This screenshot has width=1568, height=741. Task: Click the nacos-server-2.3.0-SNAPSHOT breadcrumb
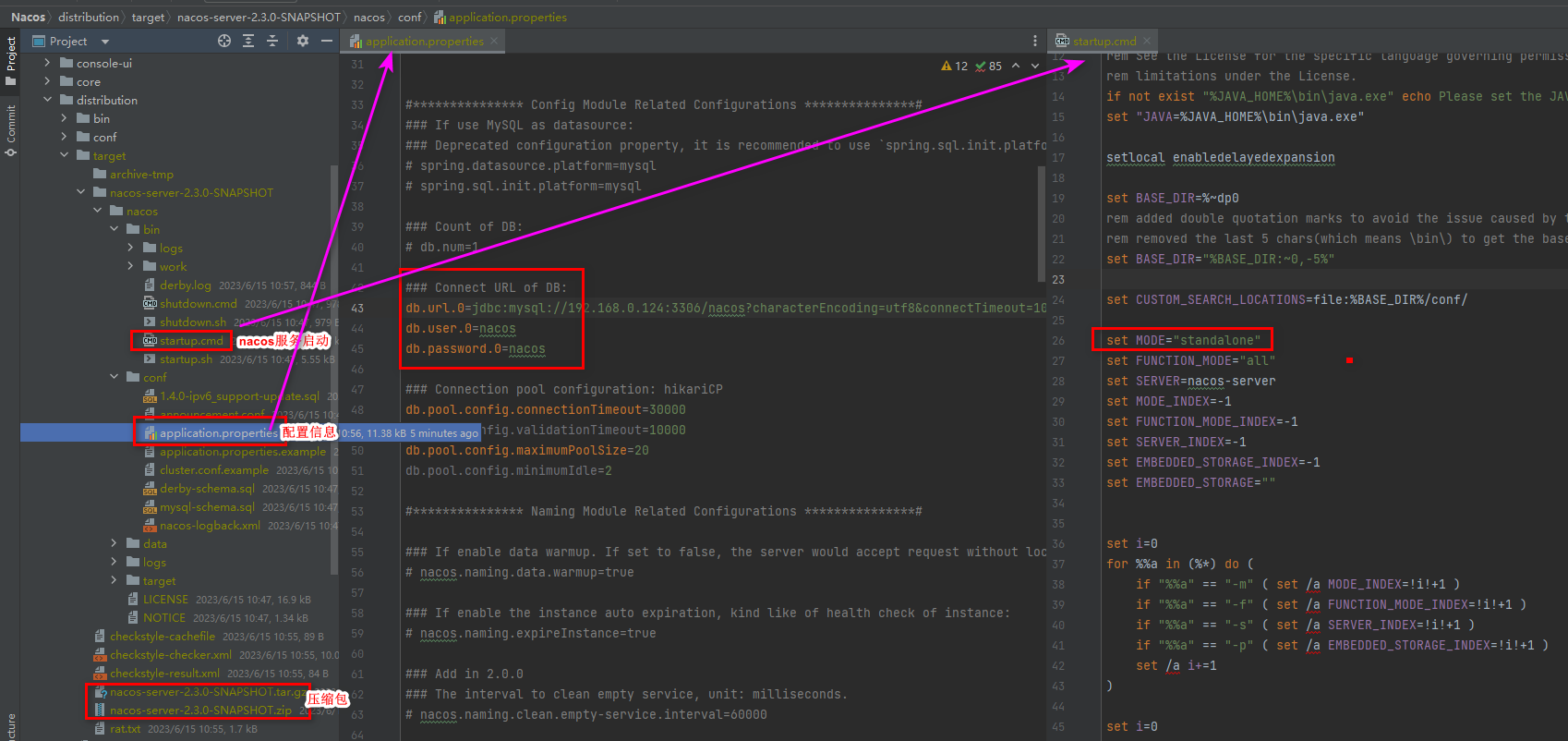point(259,17)
